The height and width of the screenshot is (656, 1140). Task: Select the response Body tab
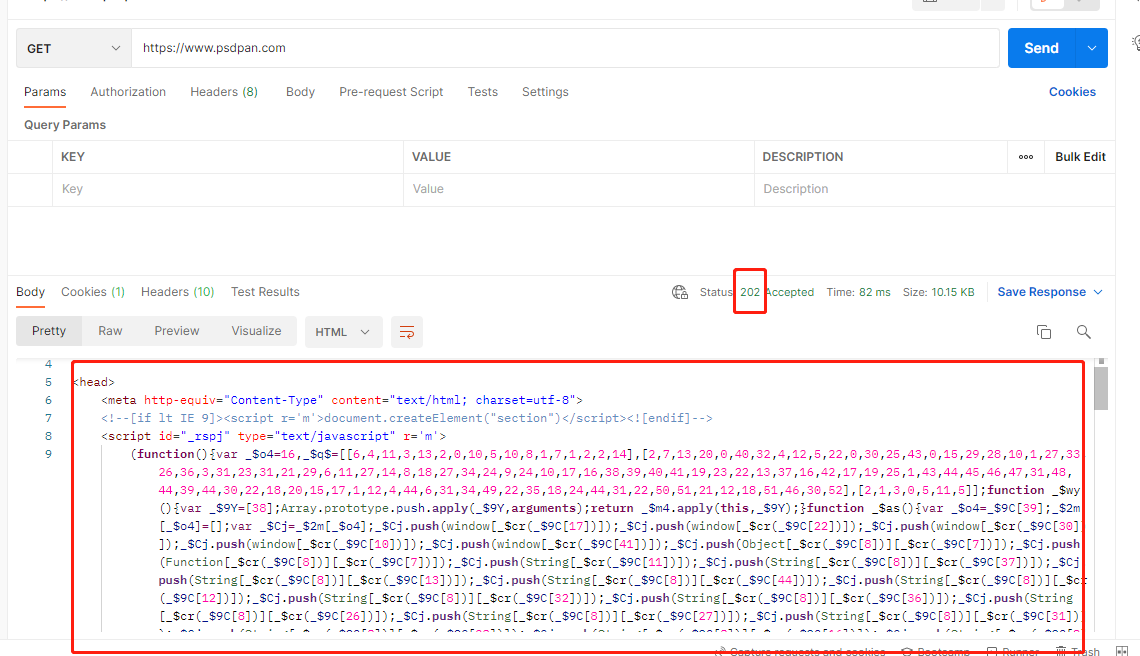point(31,292)
